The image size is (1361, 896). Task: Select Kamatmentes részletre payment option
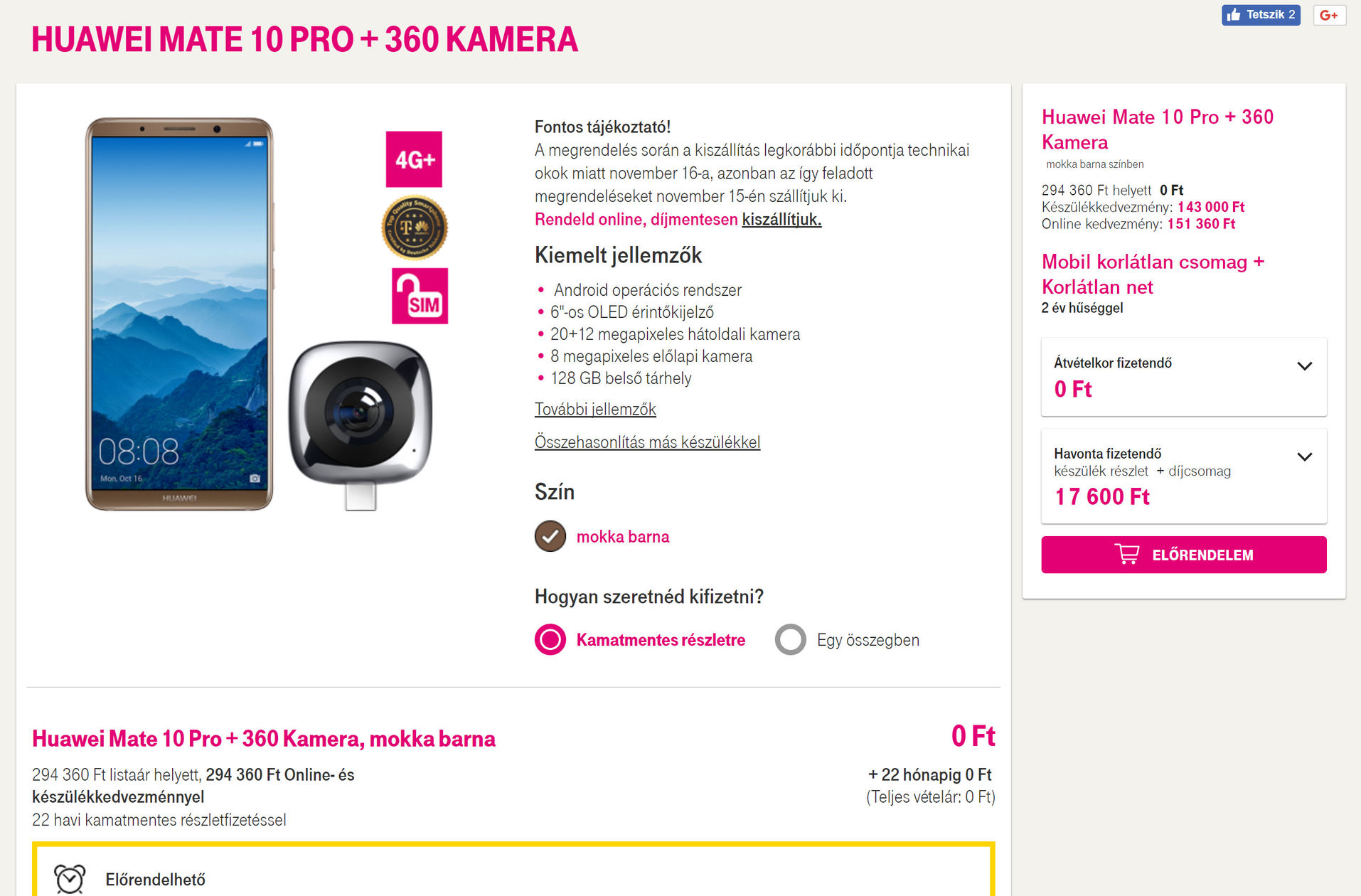coord(550,639)
